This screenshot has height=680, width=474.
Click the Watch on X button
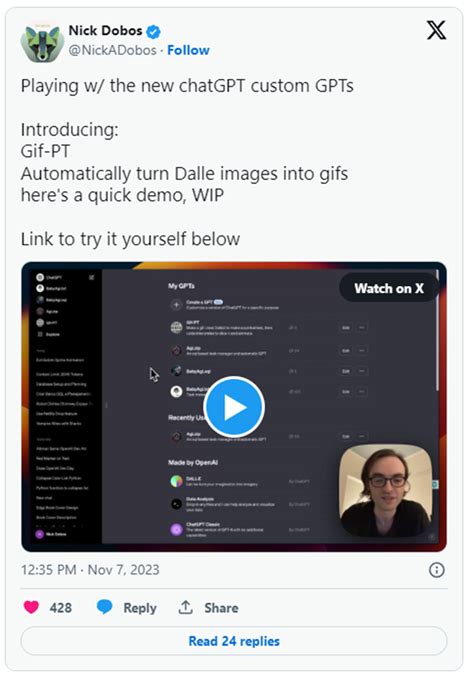pos(389,288)
